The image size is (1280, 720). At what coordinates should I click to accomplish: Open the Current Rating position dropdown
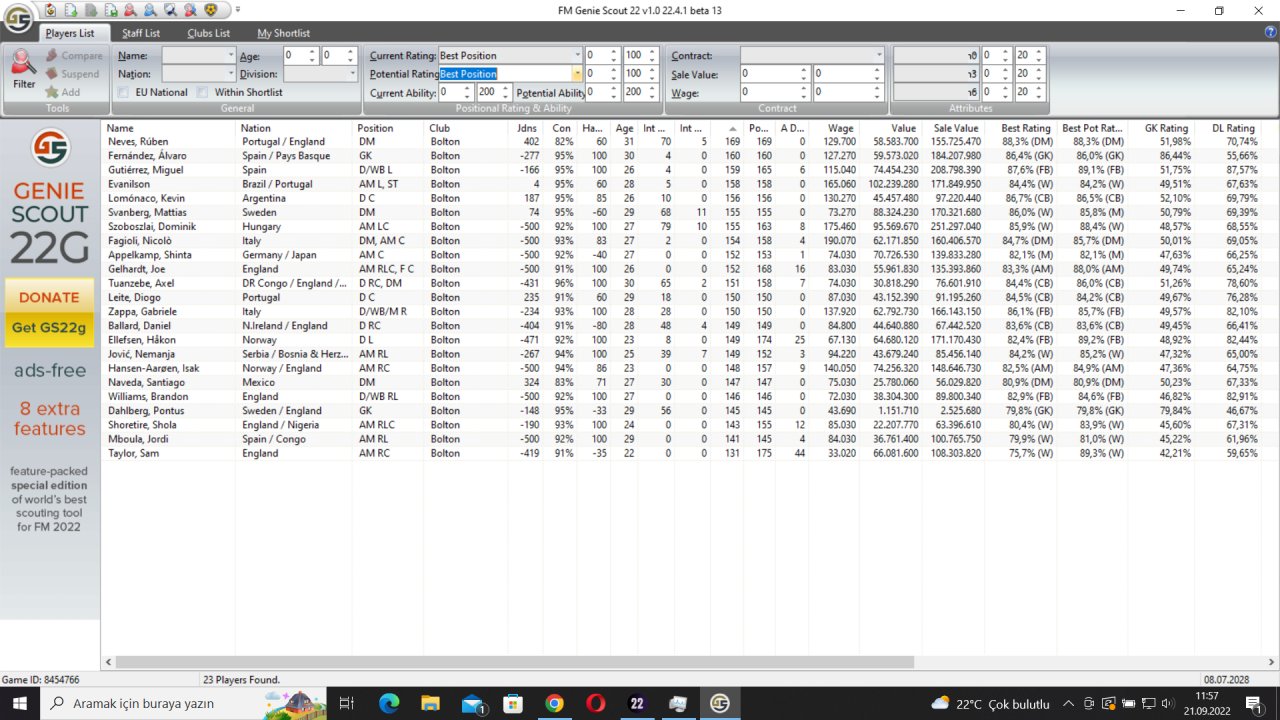[x=578, y=56]
